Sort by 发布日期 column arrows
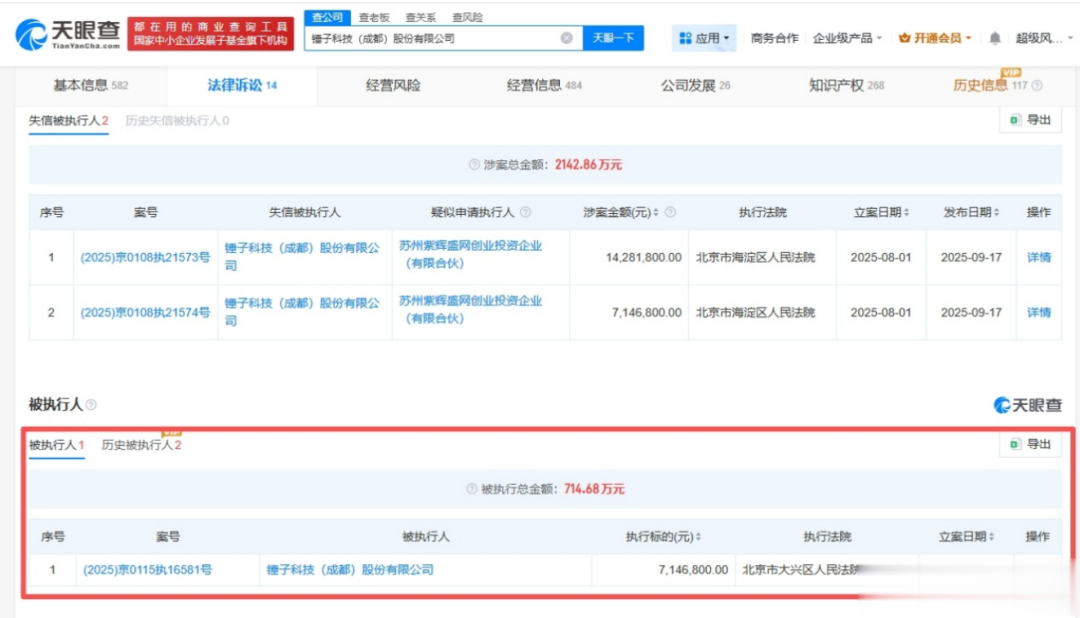Image resolution: width=1080 pixels, height=618 pixels. 996,212
